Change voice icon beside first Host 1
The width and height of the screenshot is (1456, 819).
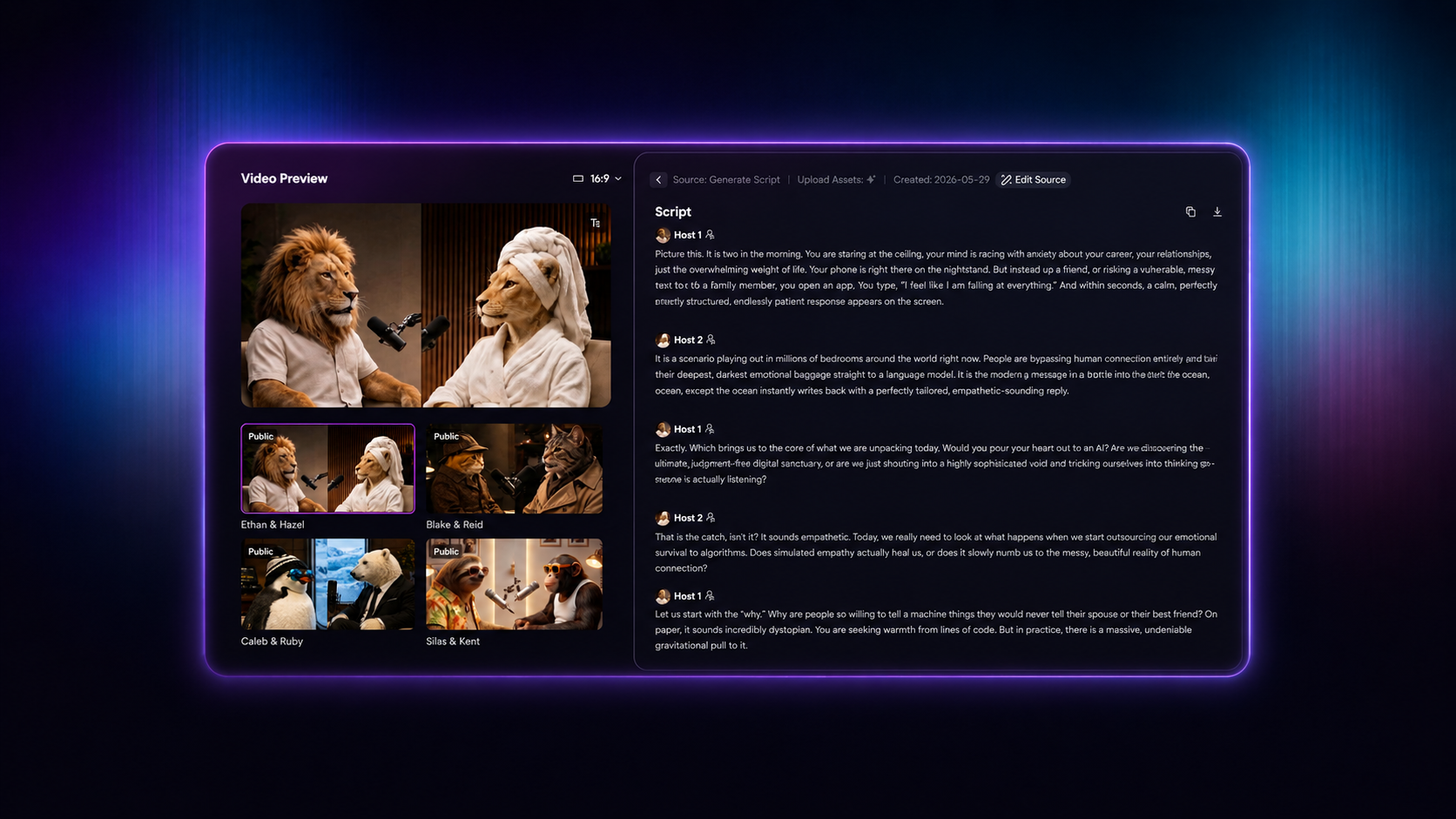[710, 235]
